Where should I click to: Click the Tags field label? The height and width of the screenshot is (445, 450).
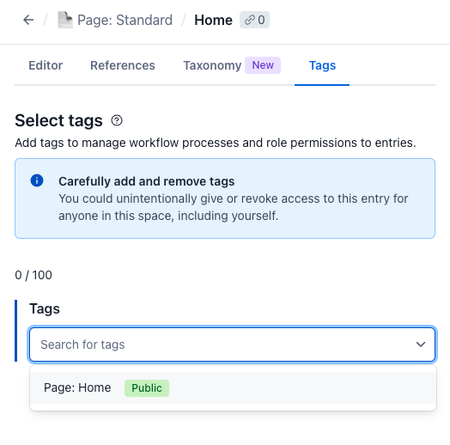click(44, 309)
